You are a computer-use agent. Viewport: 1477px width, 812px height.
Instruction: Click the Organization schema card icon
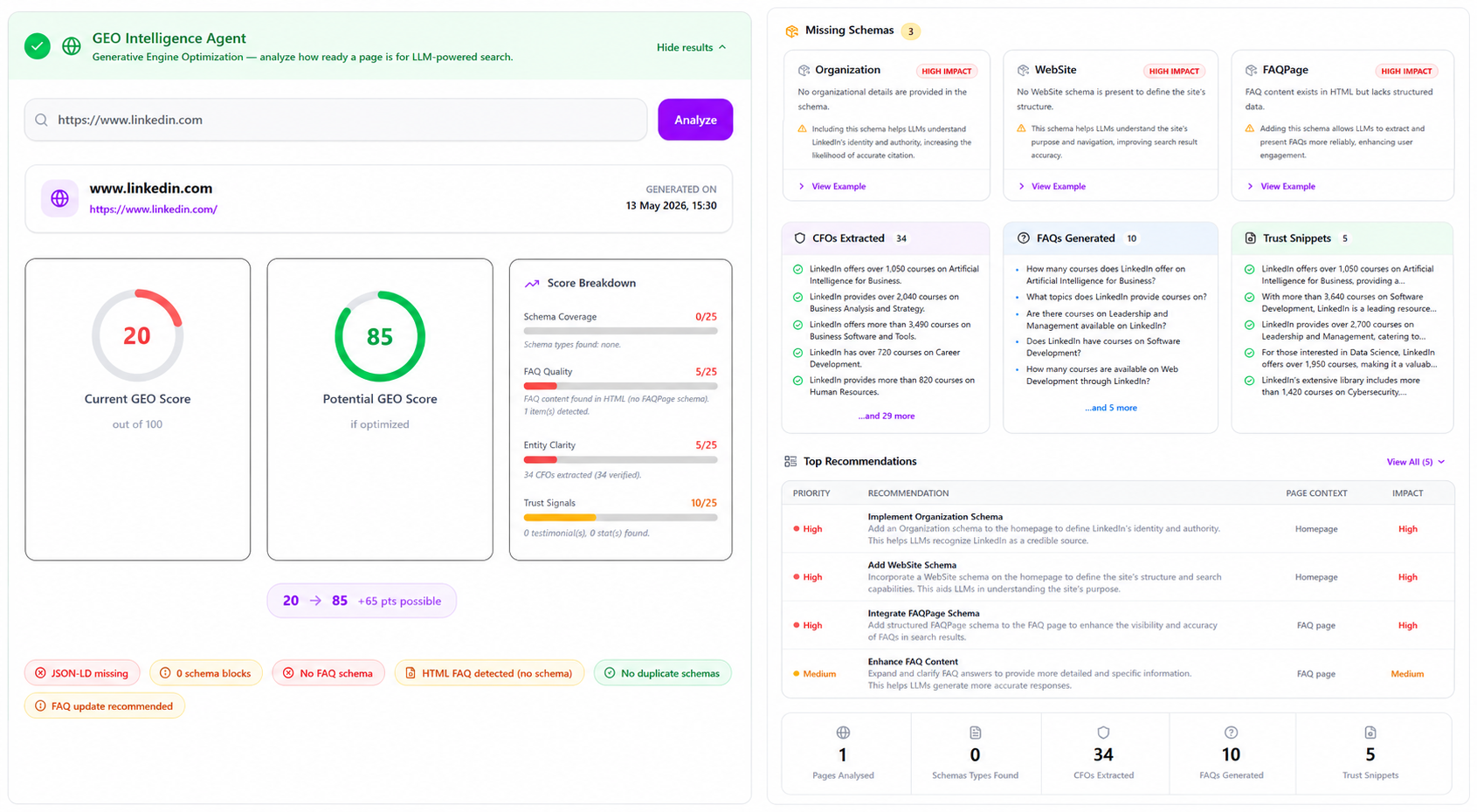(804, 70)
